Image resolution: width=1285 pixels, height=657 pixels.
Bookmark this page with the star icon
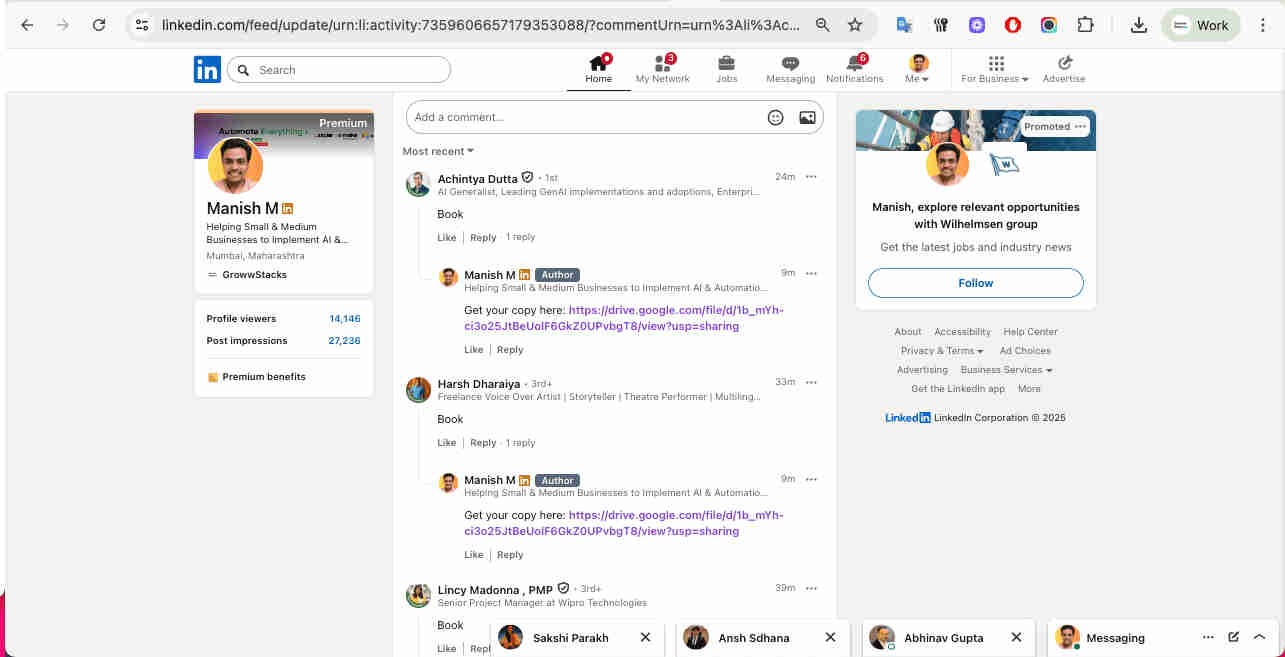click(x=855, y=25)
